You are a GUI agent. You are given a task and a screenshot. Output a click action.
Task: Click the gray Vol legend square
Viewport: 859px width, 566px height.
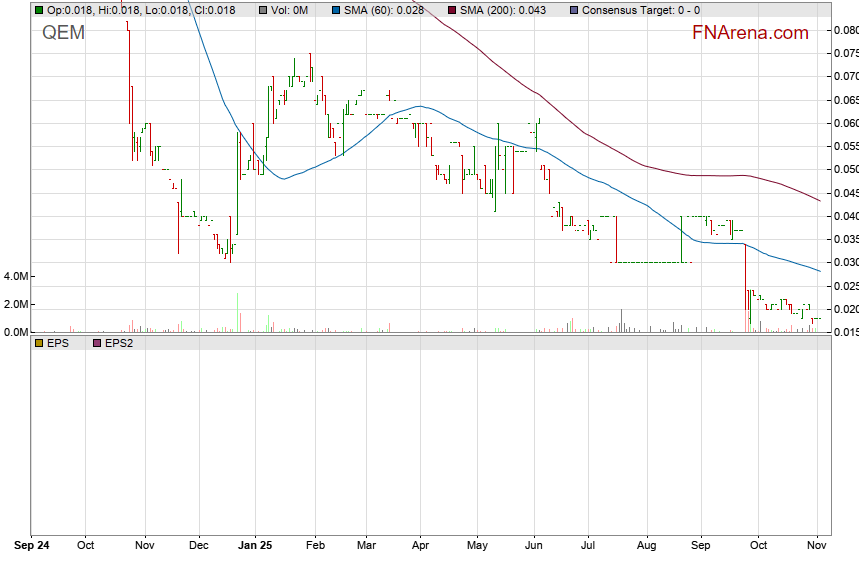pos(262,10)
